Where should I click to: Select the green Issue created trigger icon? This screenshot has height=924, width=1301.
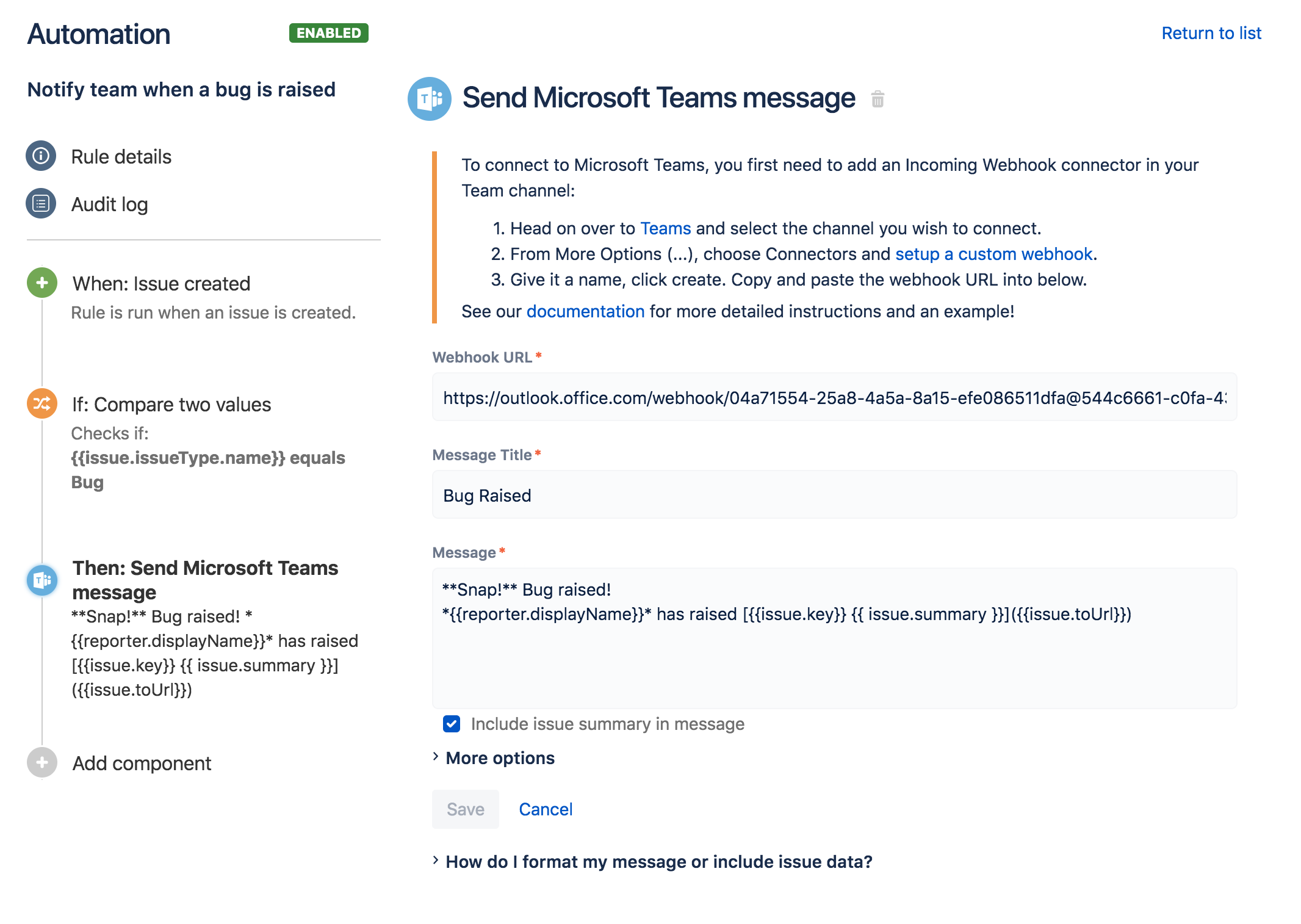click(42, 283)
